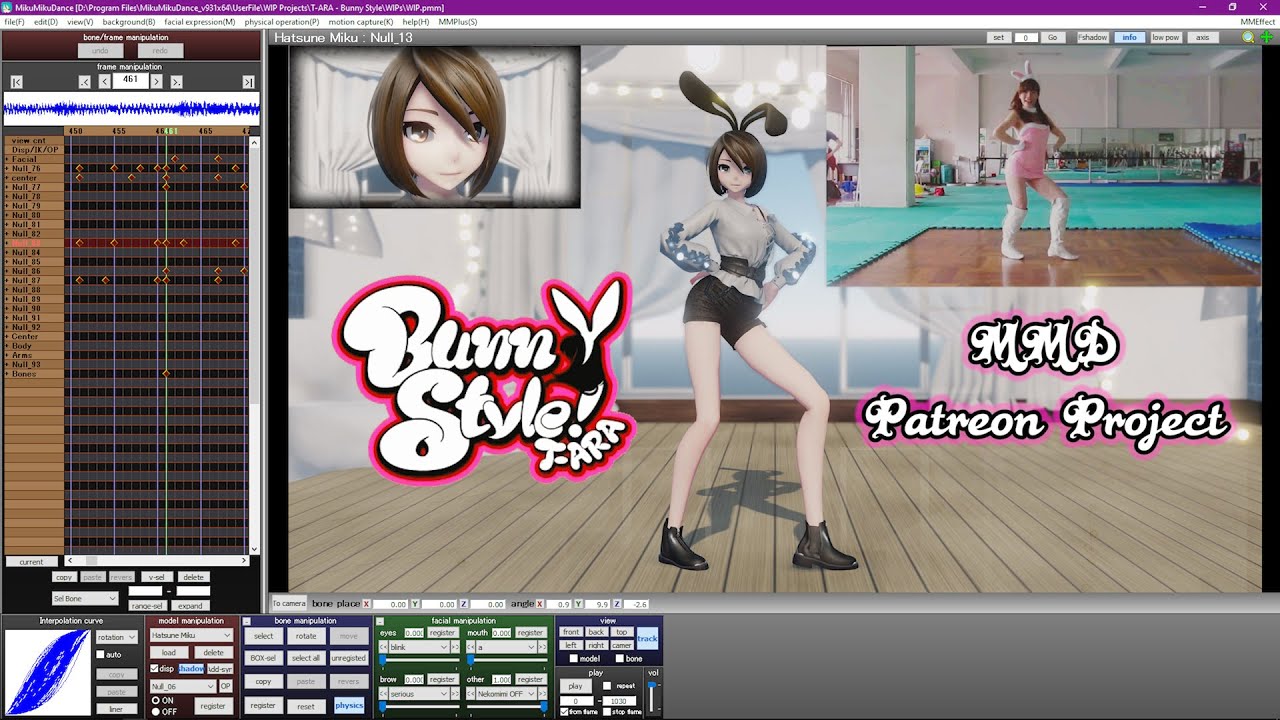
Task: Click the timeline horizontal scrollbar
Action: 157,561
